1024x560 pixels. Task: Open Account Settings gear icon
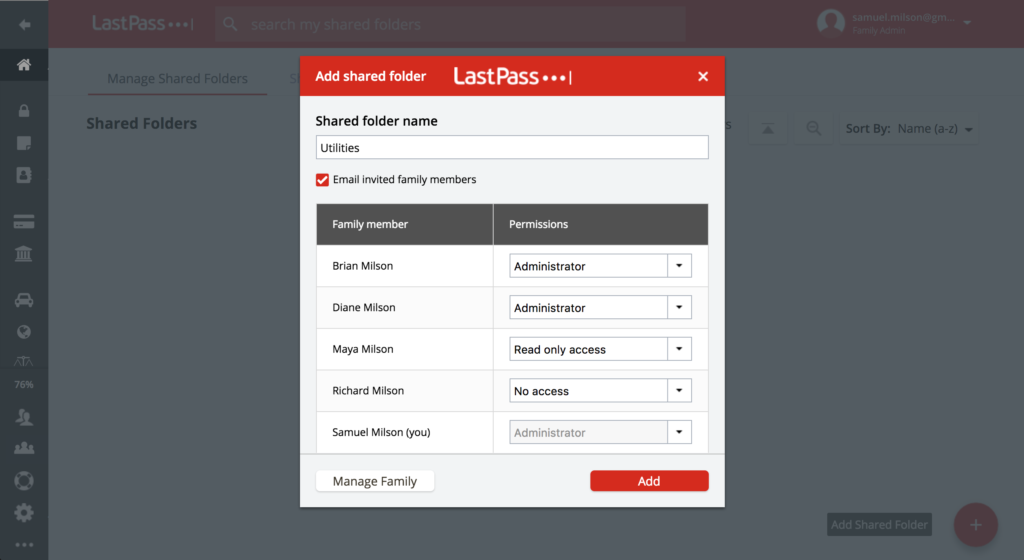[x=24, y=513]
